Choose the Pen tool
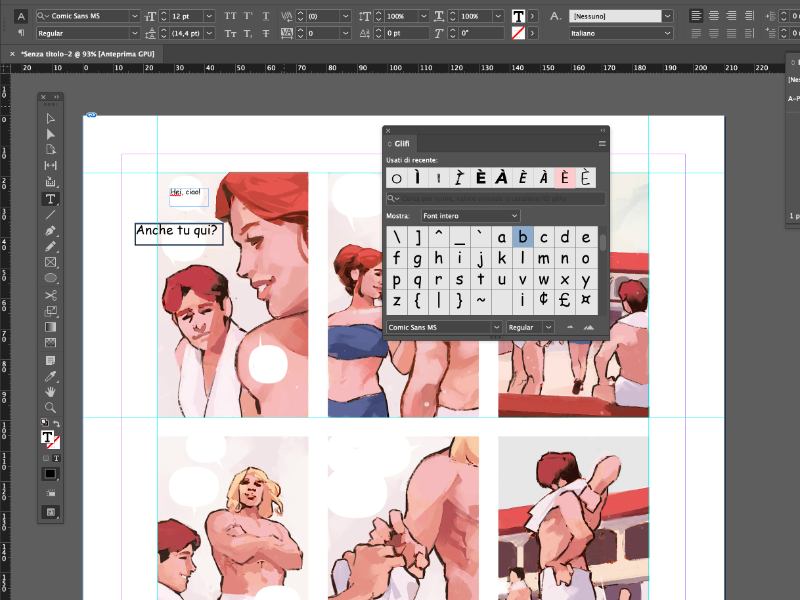Image resolution: width=800 pixels, height=600 pixels. tap(50, 230)
